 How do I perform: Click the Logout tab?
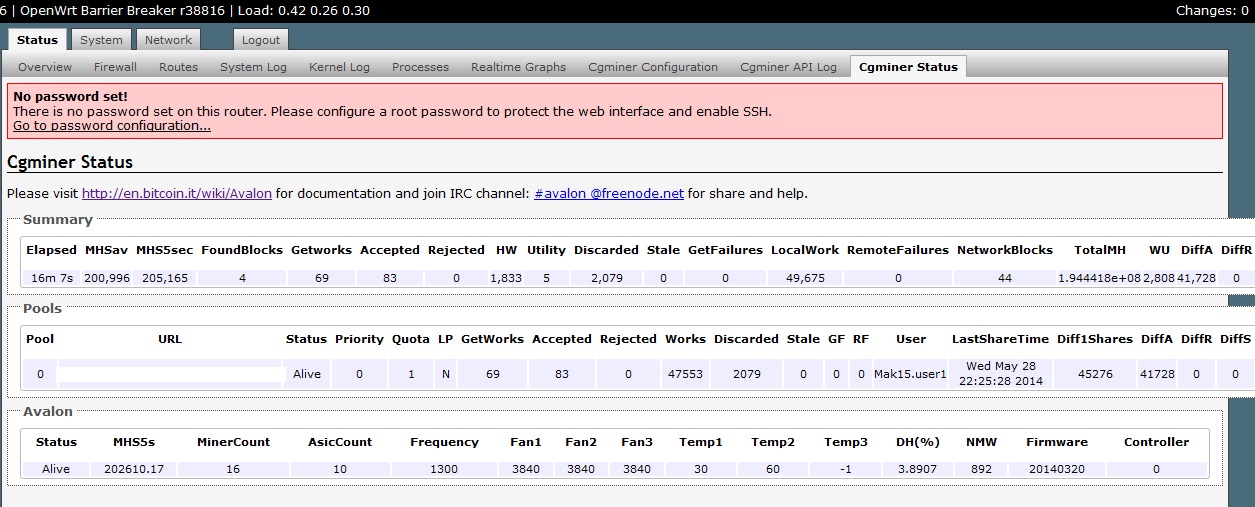[x=261, y=40]
